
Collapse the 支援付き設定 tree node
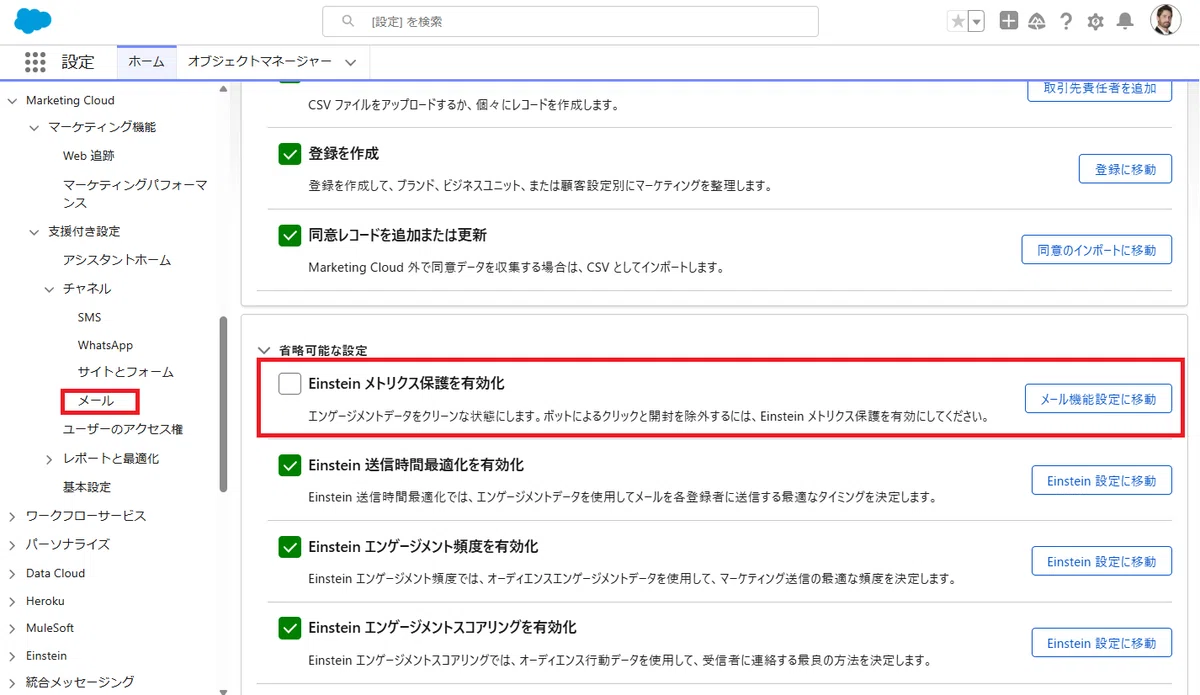[x=33, y=231]
